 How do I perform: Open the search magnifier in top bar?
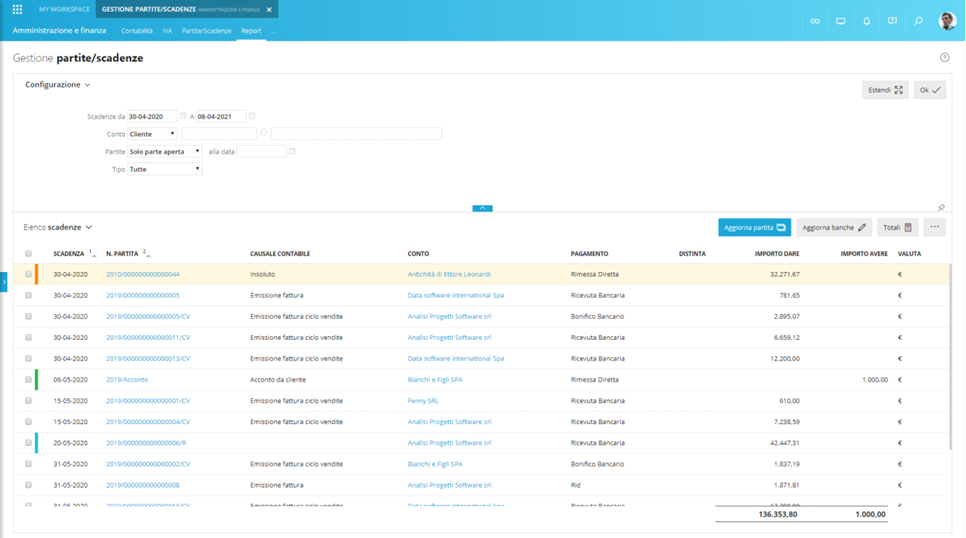[918, 21]
